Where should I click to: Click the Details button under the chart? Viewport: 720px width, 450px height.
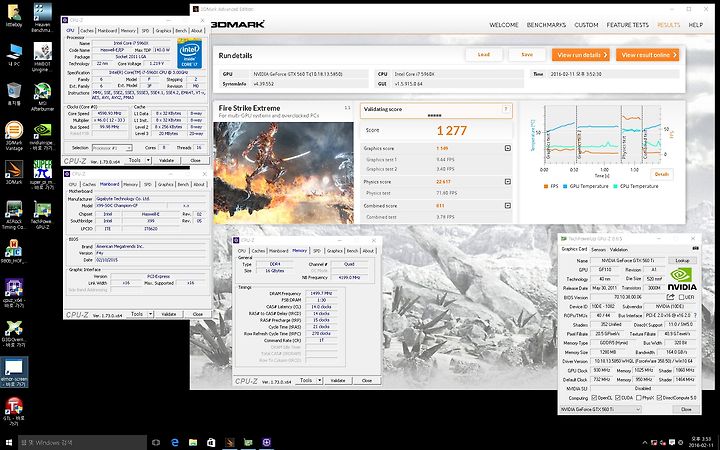pyautogui.click(x=662, y=174)
